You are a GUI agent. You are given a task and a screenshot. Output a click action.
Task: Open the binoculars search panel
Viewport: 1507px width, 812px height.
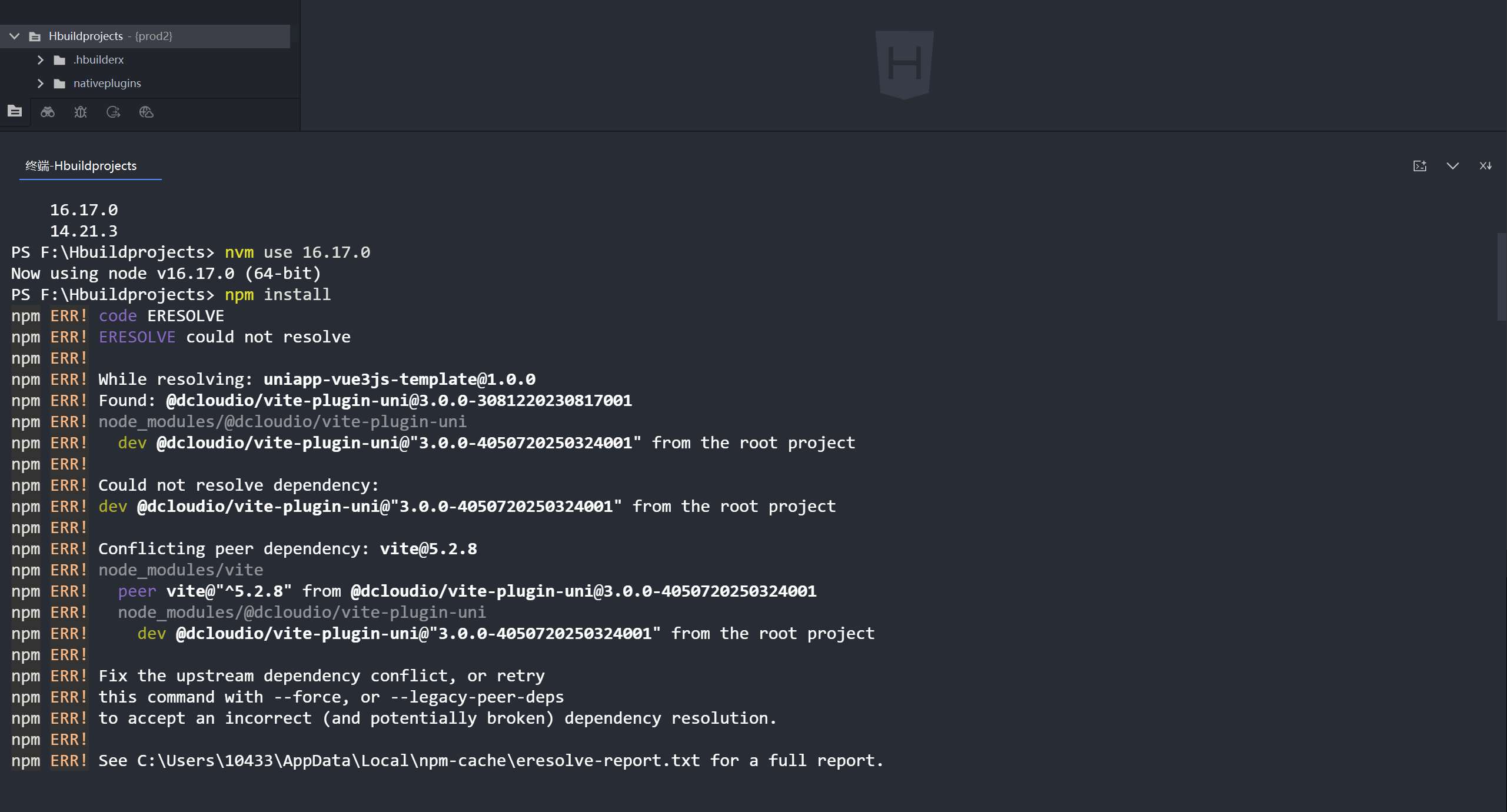pos(48,112)
